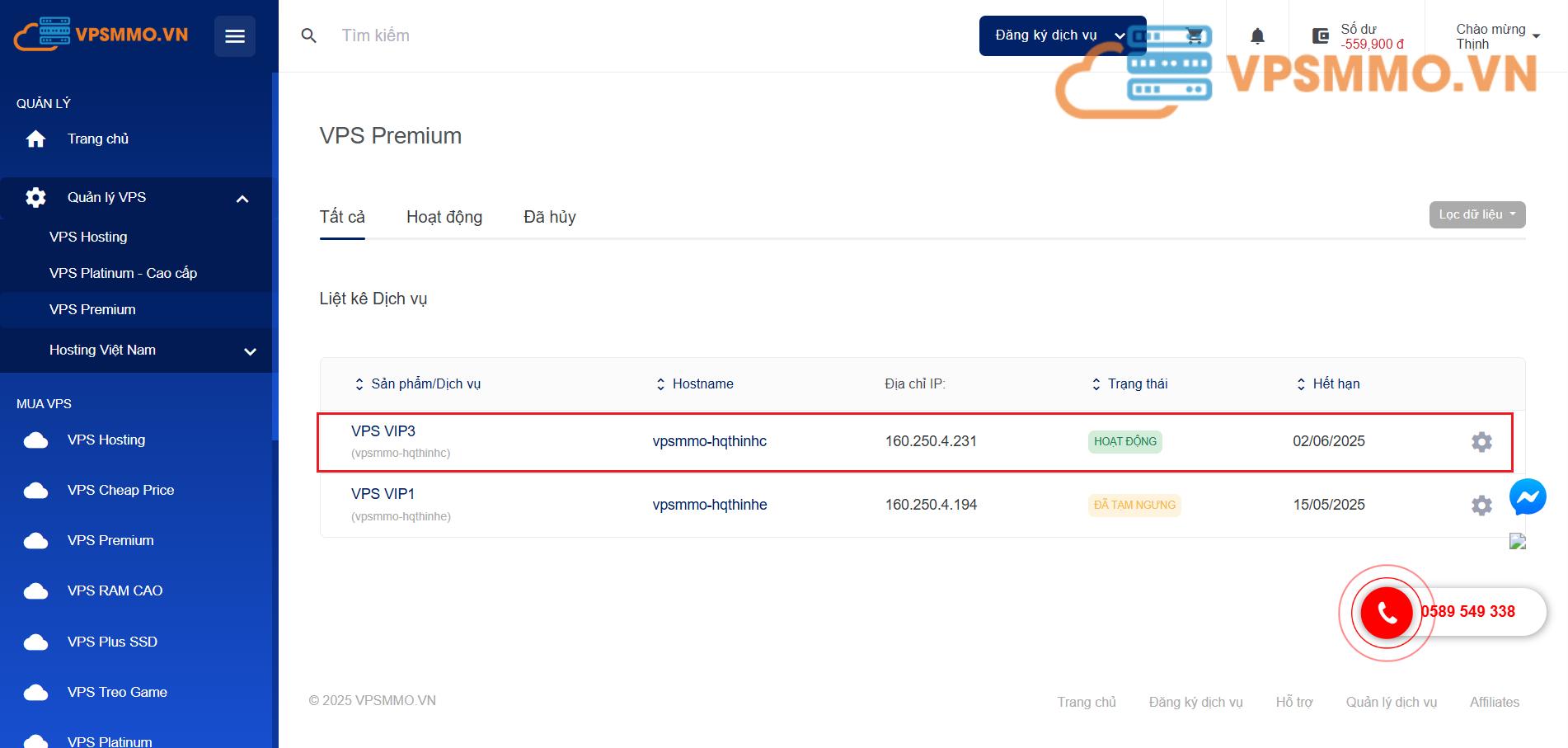Sort table by Trạng thái column

[1129, 384]
